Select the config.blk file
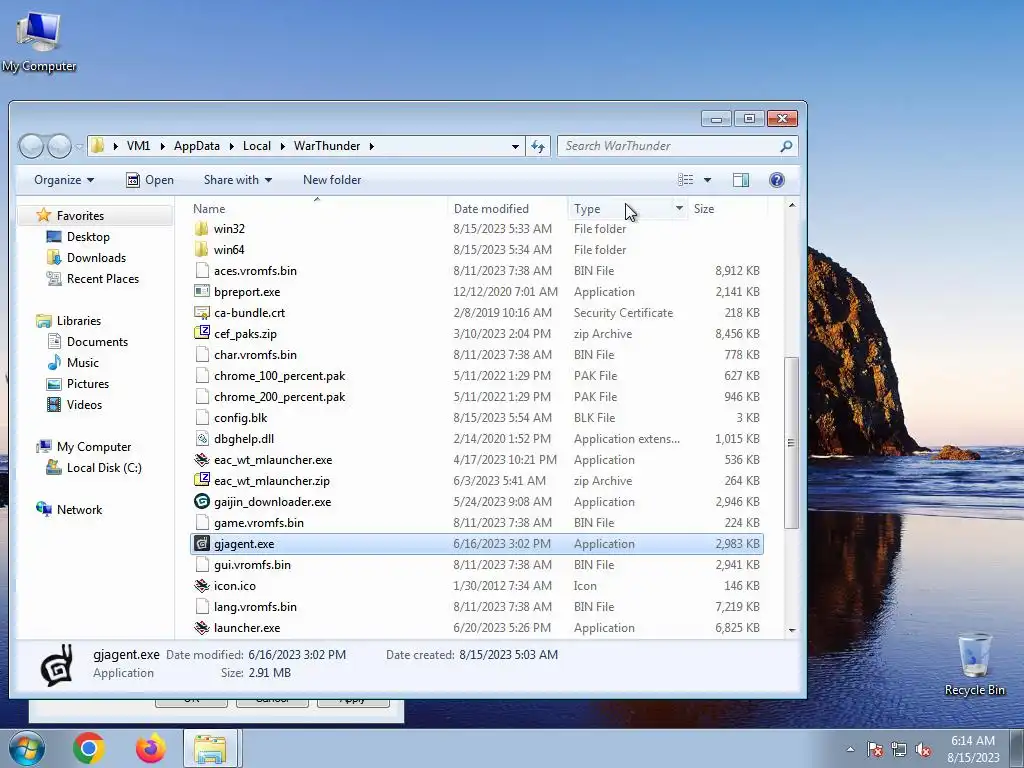Image resolution: width=1024 pixels, height=768 pixels. point(477,418)
